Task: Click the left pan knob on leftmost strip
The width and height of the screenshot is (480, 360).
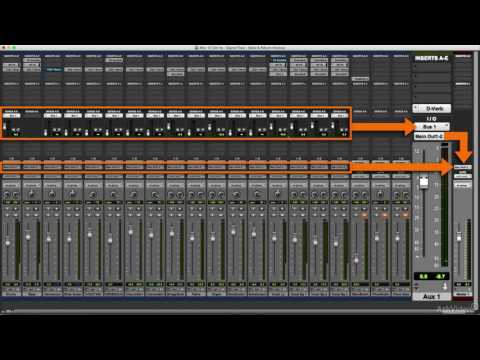Action: [x=7, y=194]
